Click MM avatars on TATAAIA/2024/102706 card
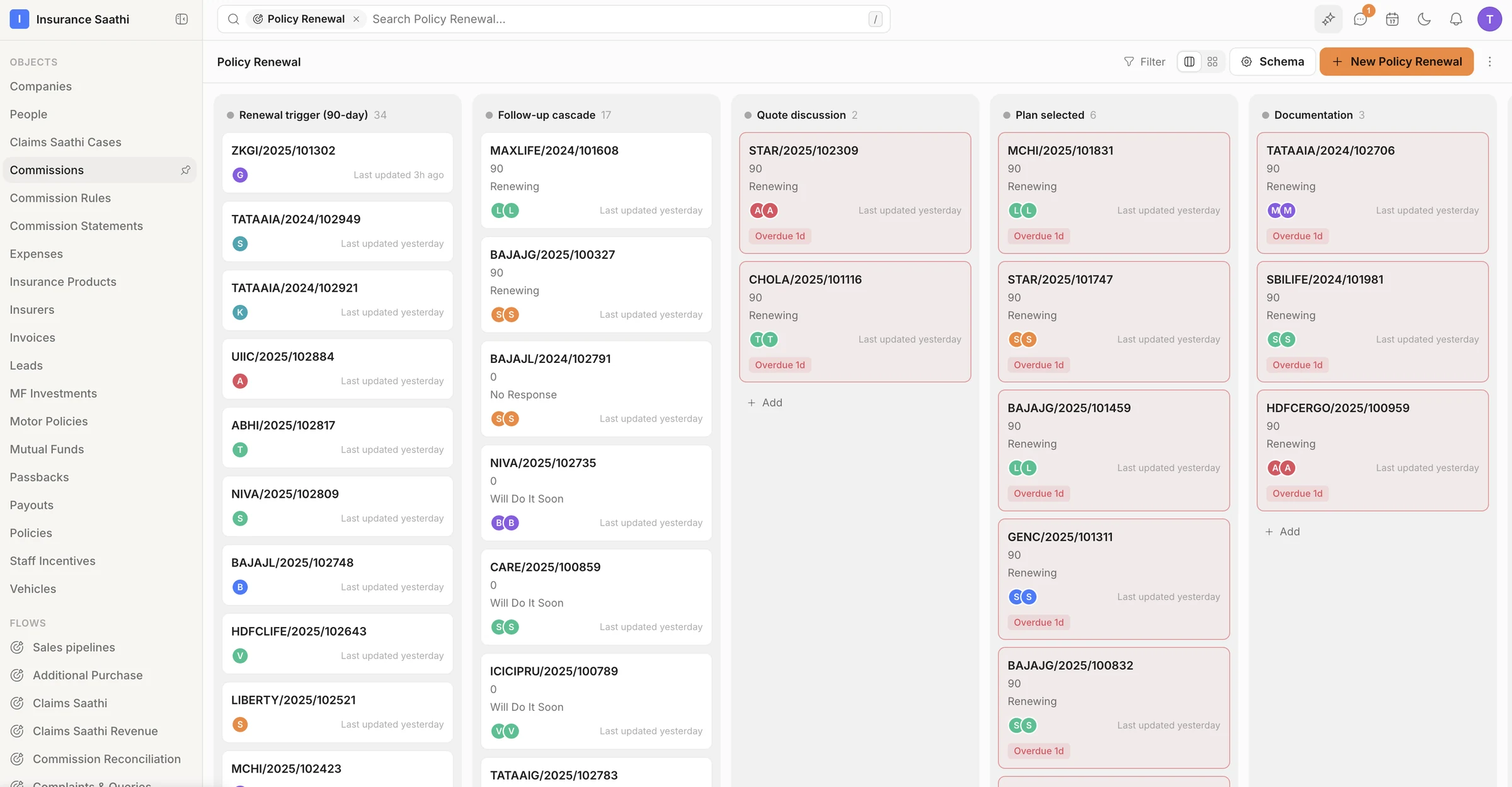Image resolution: width=1512 pixels, height=787 pixels. pos(1281,210)
